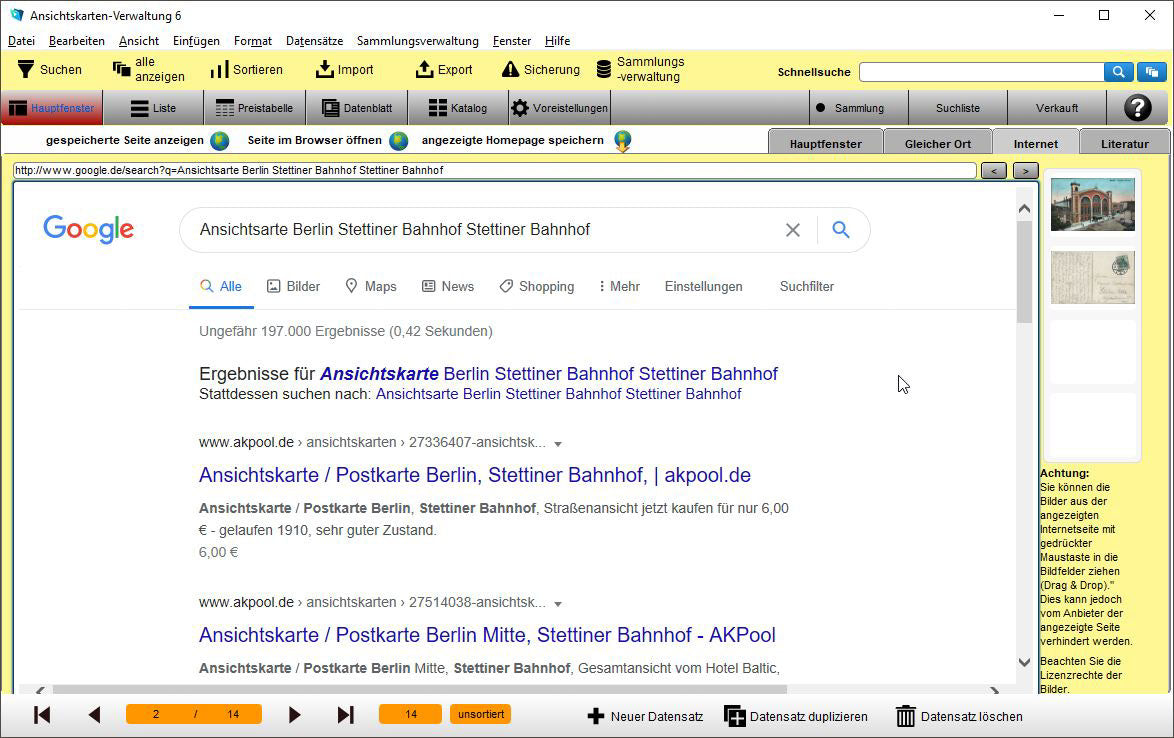Delete record using Datensatz löschen trash icon
The height and width of the screenshot is (738, 1174).
click(905, 716)
